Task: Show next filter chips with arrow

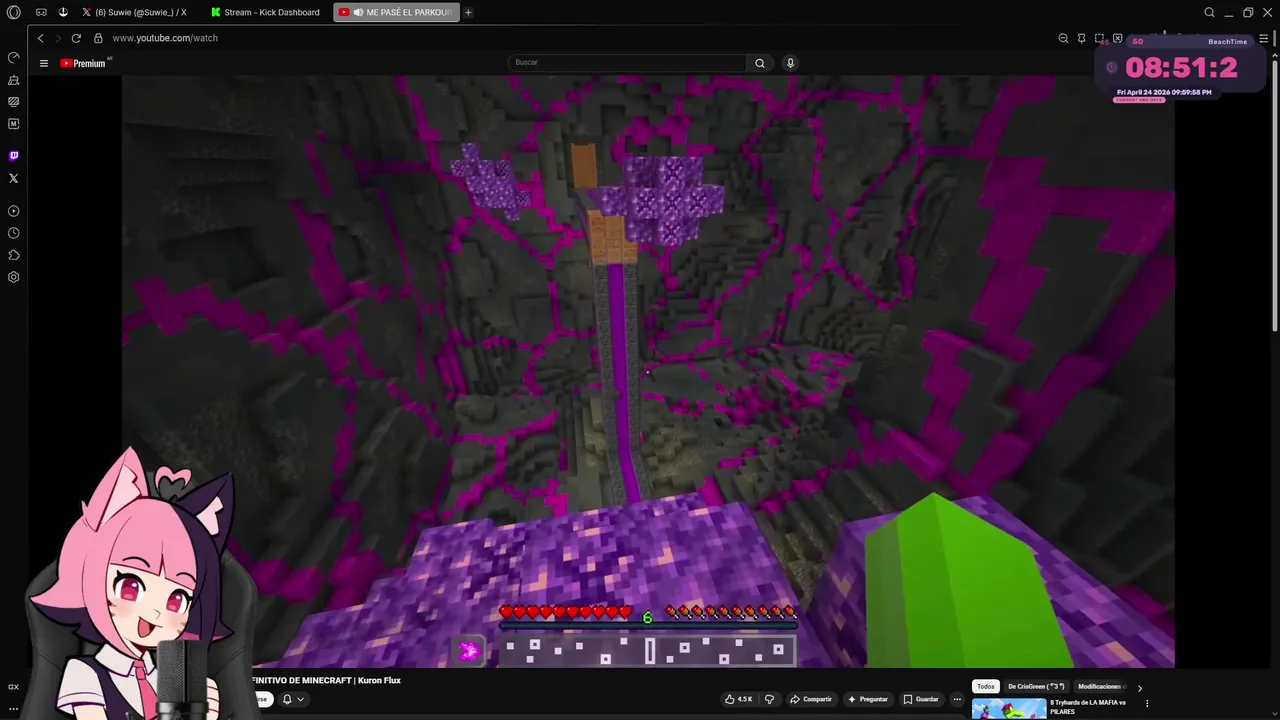Action: [1139, 688]
